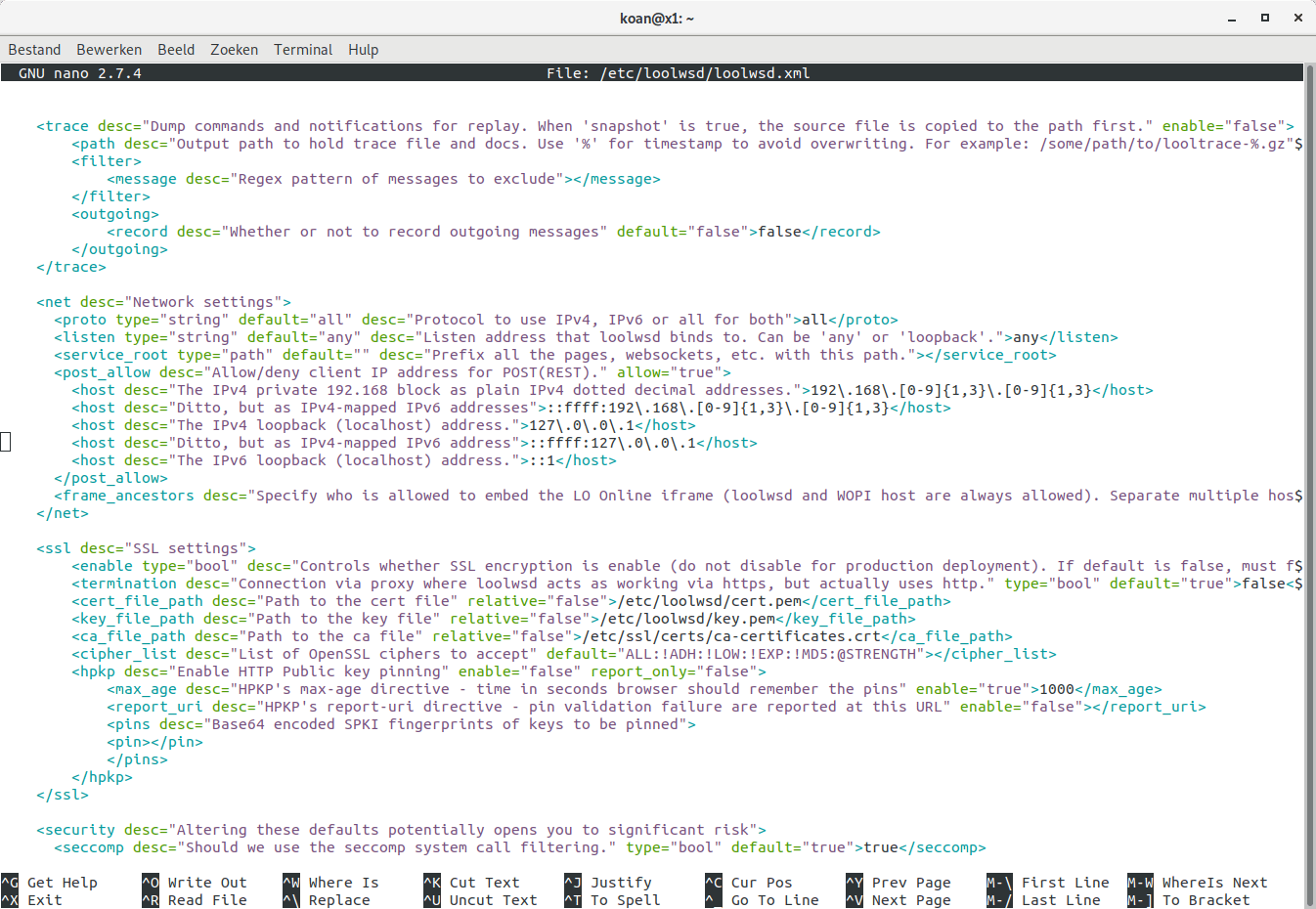
Task: Open the Bestand menu
Action: (x=34, y=50)
